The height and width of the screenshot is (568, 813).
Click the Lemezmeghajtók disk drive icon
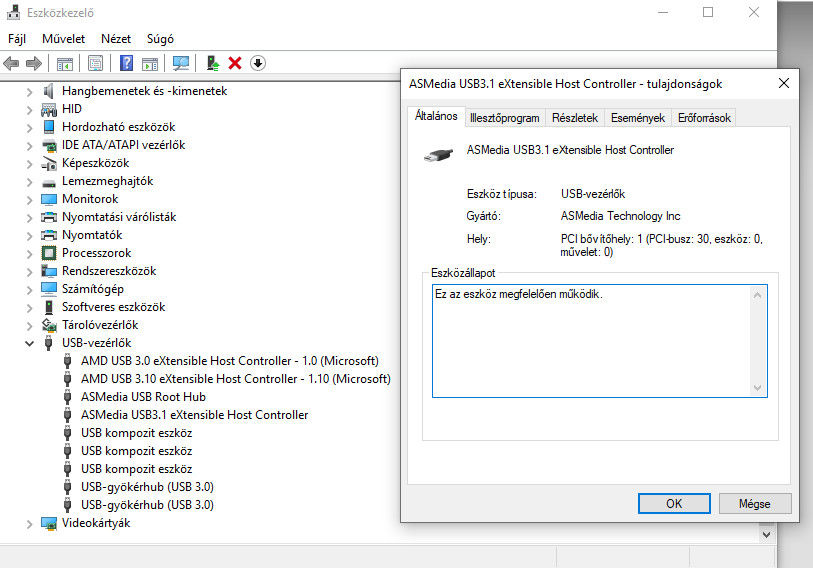tap(49, 182)
